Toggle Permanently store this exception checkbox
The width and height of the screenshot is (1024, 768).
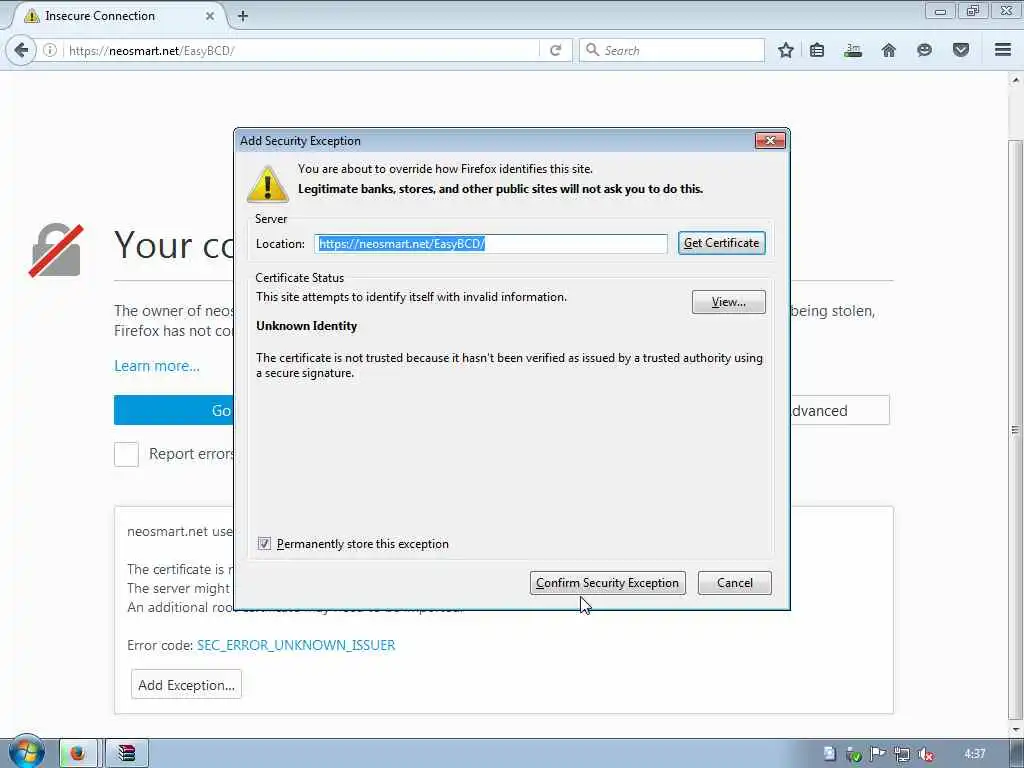click(264, 543)
